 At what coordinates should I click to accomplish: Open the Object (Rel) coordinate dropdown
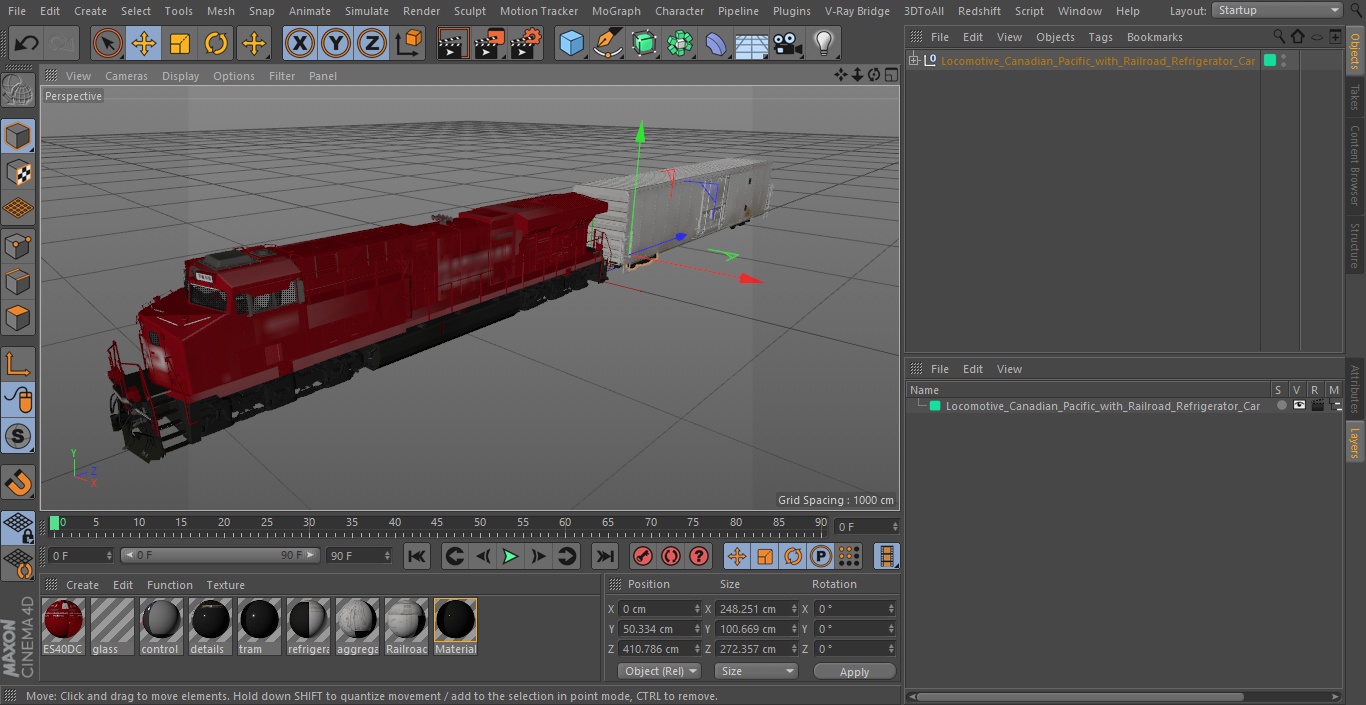point(659,671)
